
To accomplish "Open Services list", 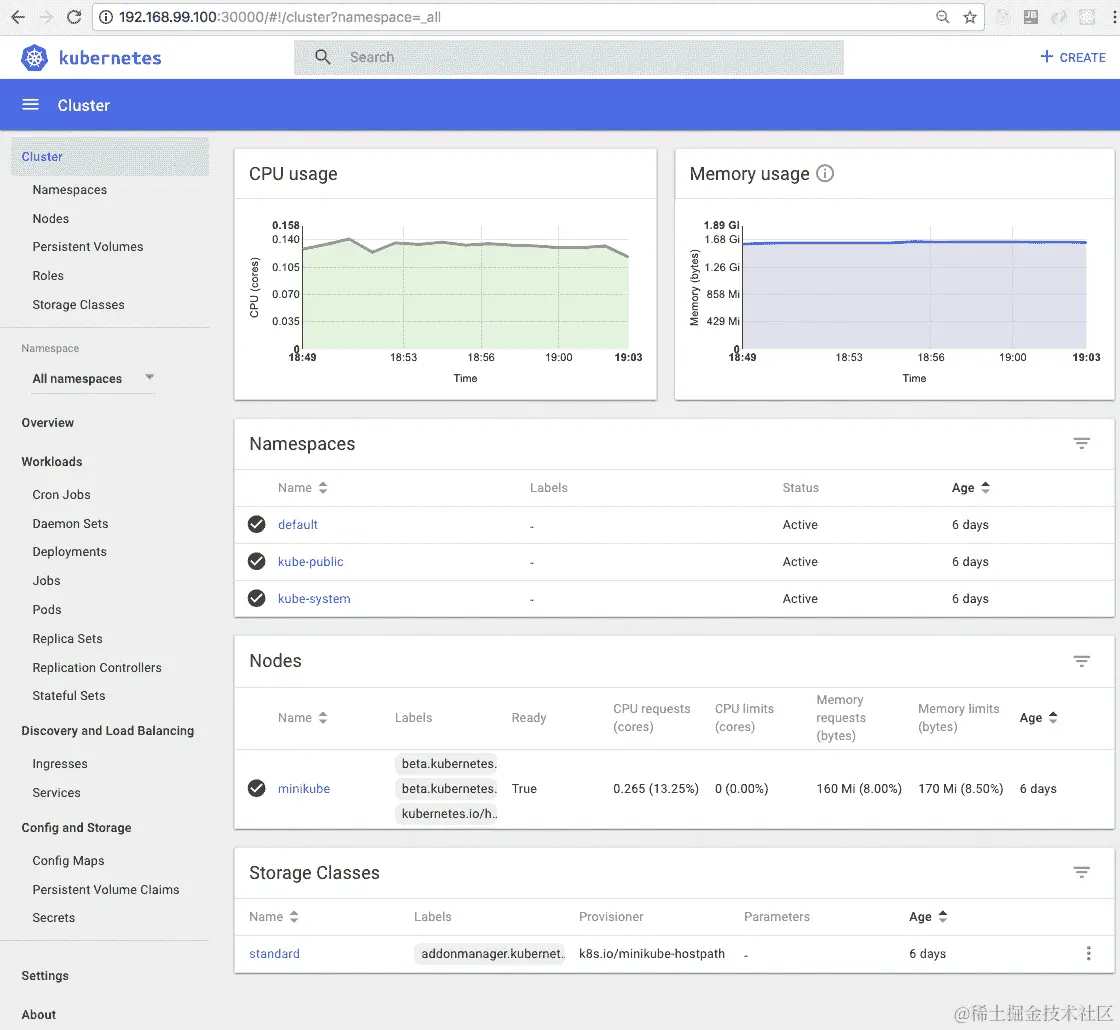I will pyautogui.click(x=56, y=793).
